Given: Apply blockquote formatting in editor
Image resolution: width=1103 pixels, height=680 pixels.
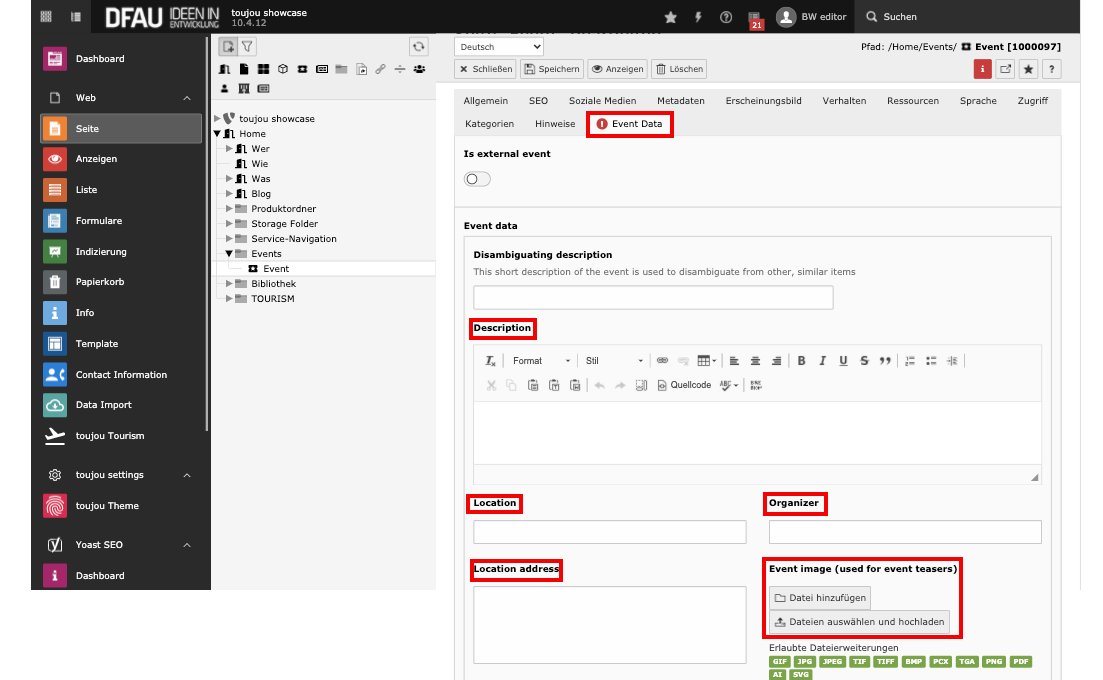Looking at the screenshot, I should pos(885,361).
